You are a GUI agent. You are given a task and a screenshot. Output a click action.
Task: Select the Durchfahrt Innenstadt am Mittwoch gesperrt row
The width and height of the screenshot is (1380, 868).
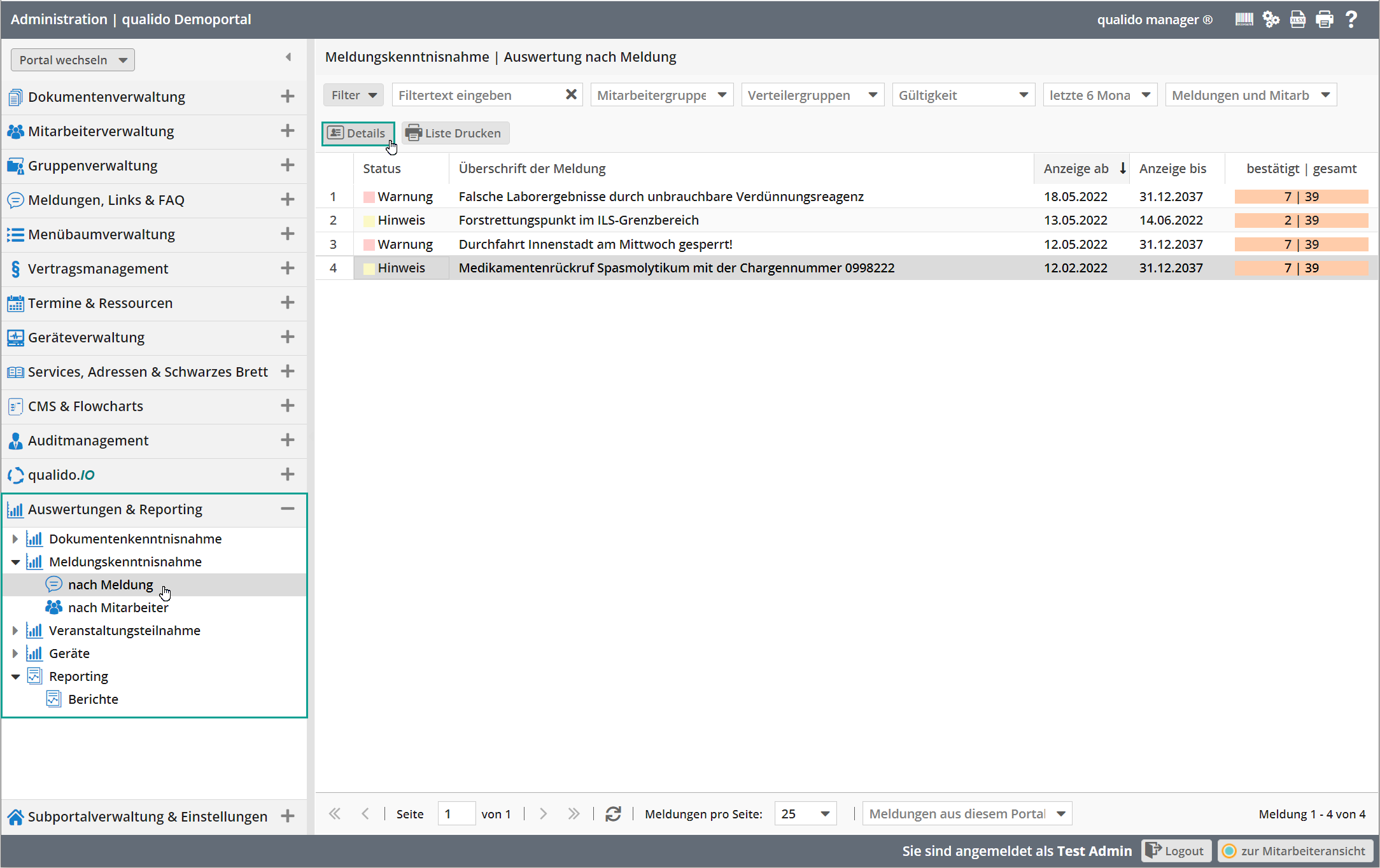pos(847,244)
